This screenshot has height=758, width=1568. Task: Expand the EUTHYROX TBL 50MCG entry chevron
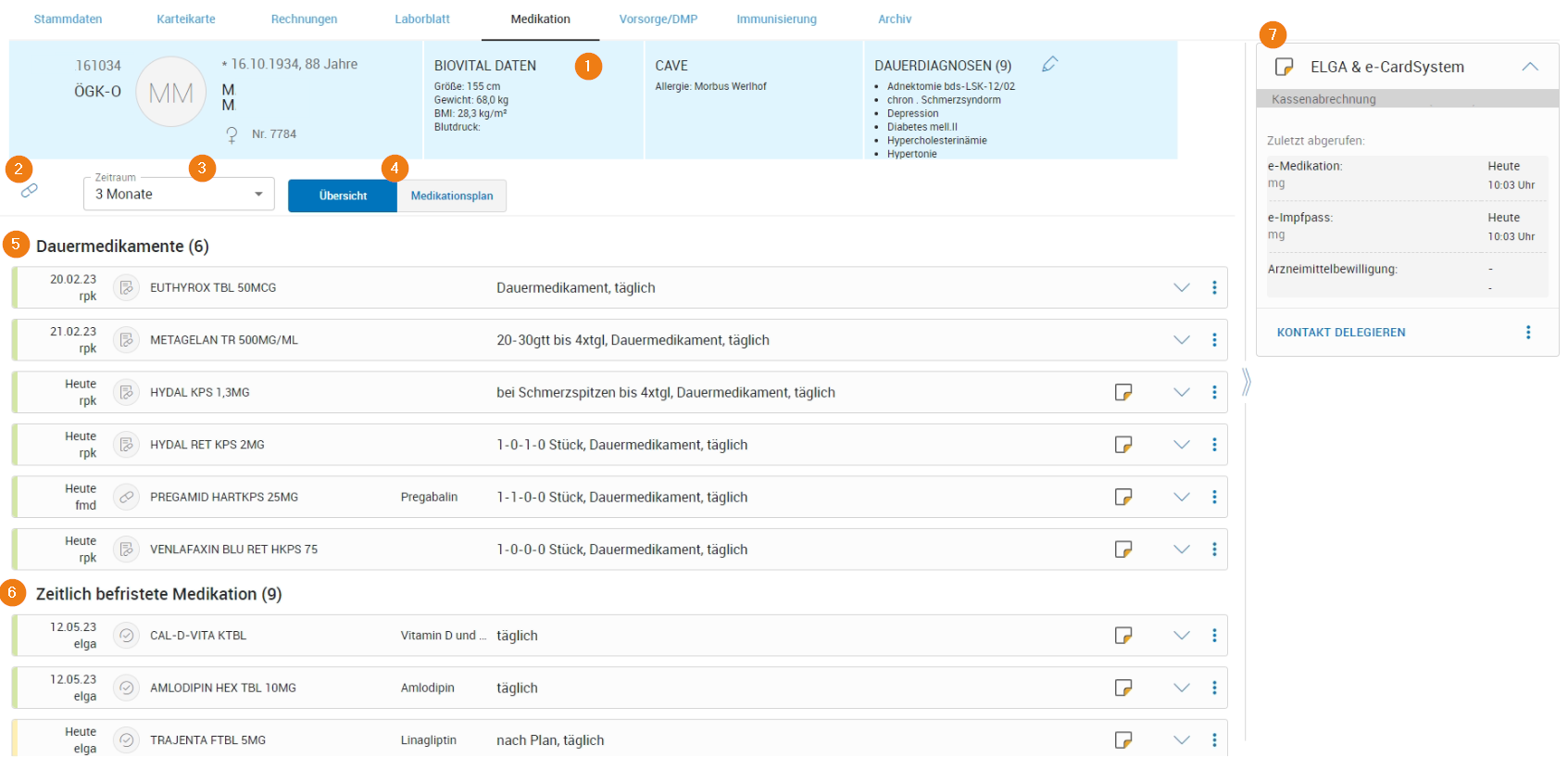(1181, 288)
